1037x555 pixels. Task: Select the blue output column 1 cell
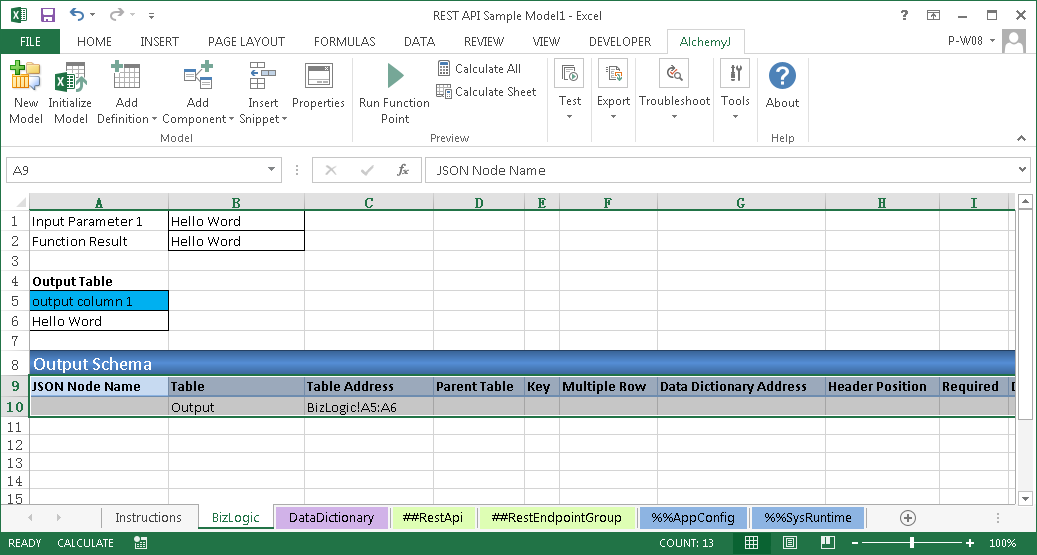[99, 301]
